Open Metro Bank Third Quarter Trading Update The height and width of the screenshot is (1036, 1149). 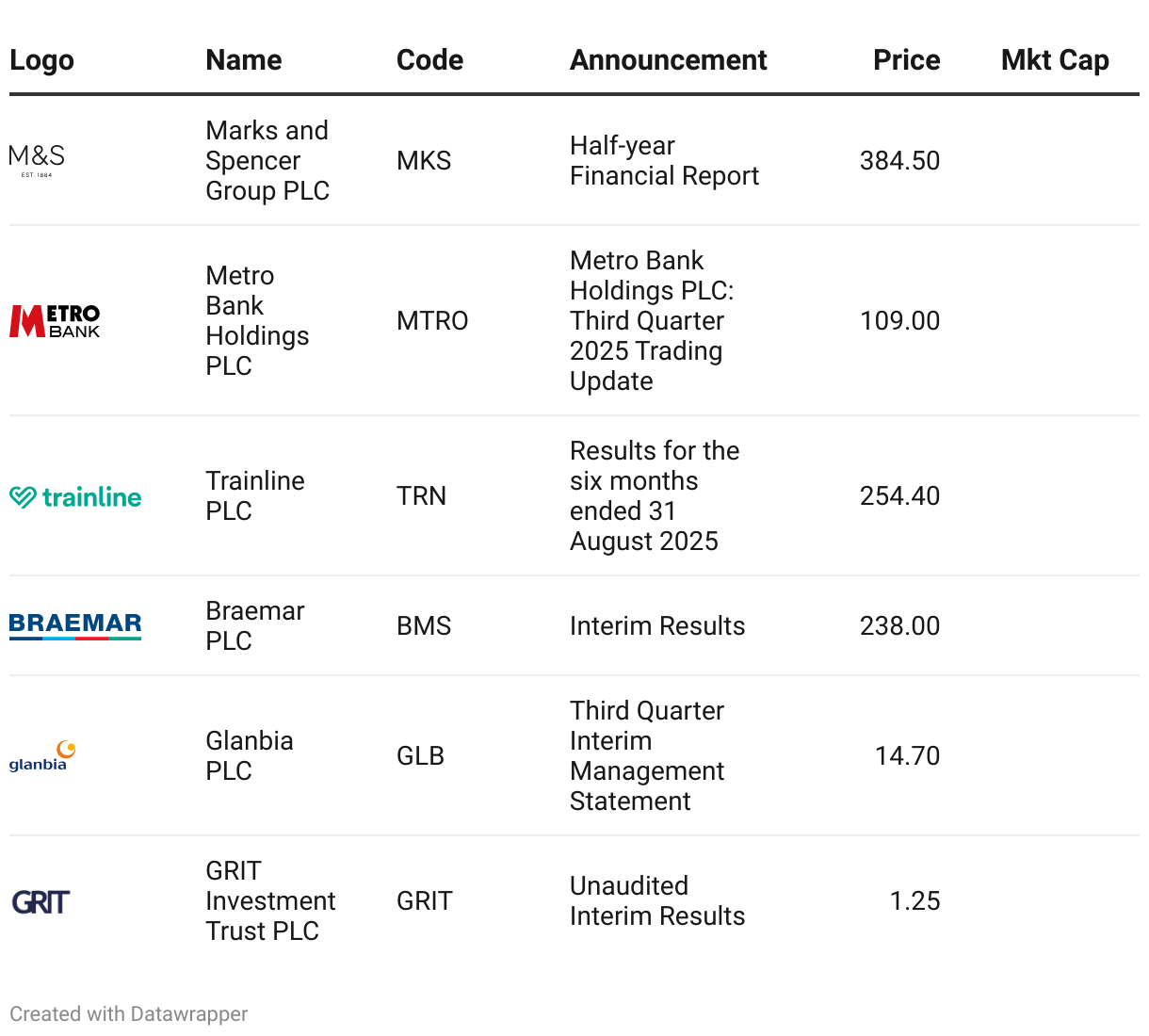pos(651,321)
